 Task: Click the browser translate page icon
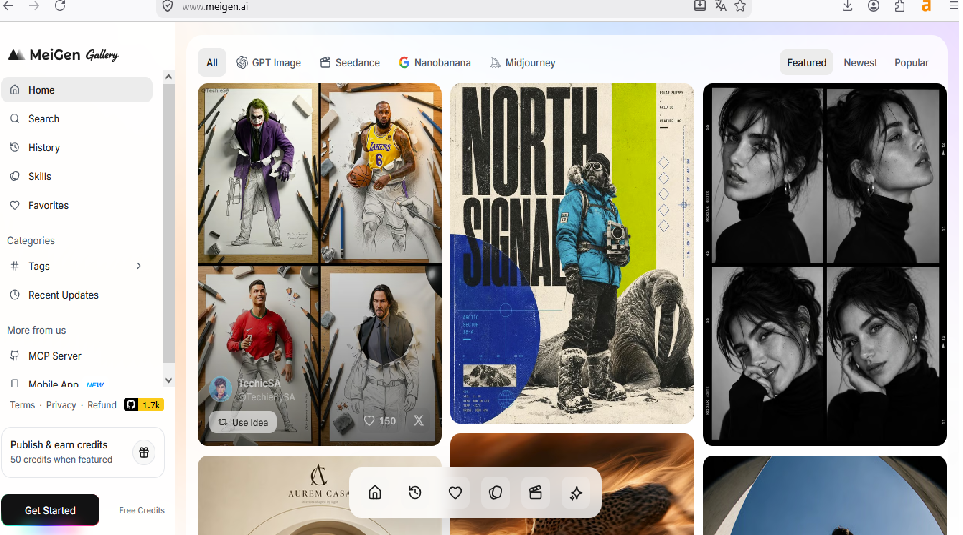point(720,6)
